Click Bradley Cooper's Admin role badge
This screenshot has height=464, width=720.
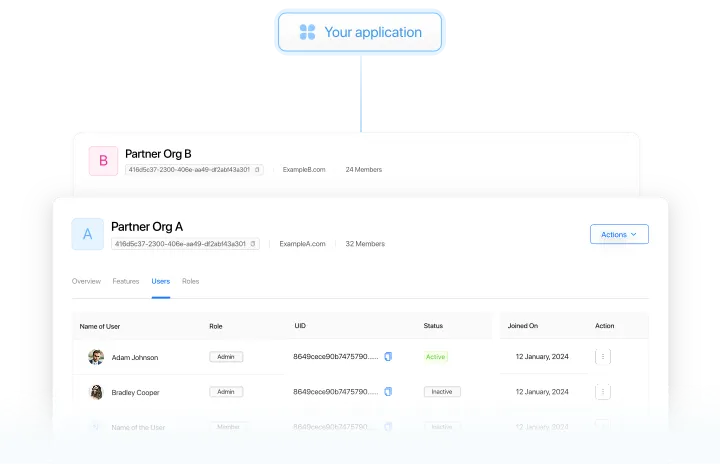tap(226, 392)
